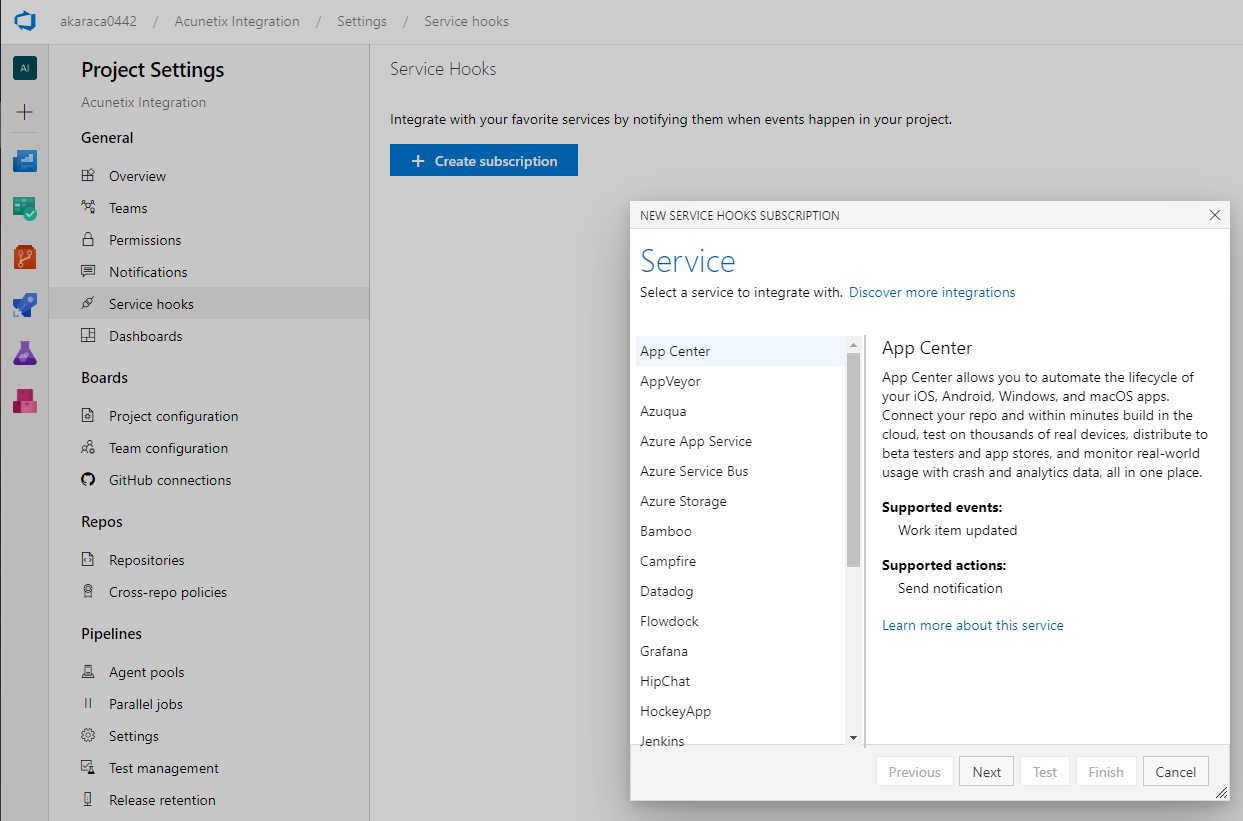Screen dimensions: 1243x821
Task: Select Azure Service Bus
Action: [x=741, y=471]
